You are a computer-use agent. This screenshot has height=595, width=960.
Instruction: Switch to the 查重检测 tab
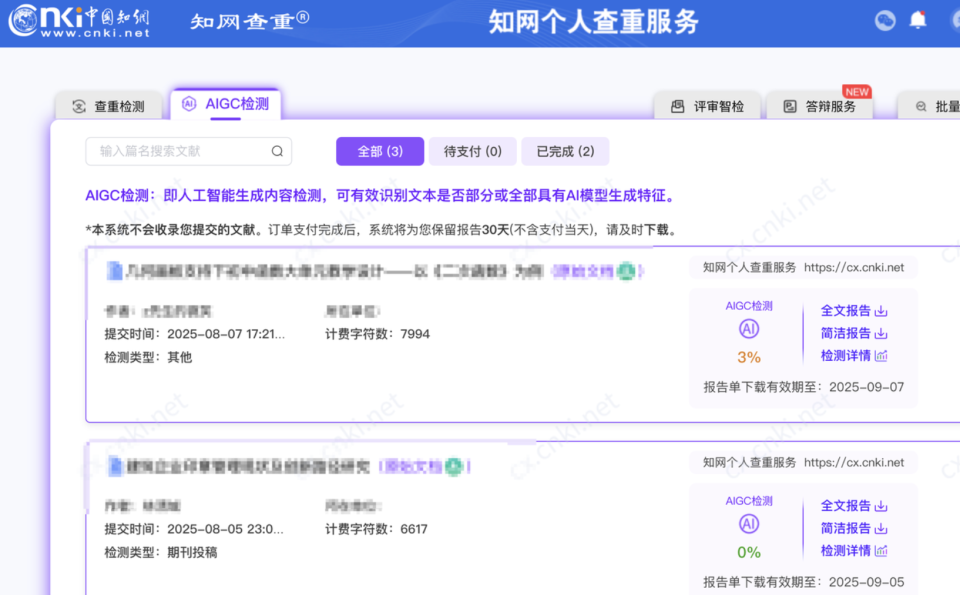click(x=108, y=103)
